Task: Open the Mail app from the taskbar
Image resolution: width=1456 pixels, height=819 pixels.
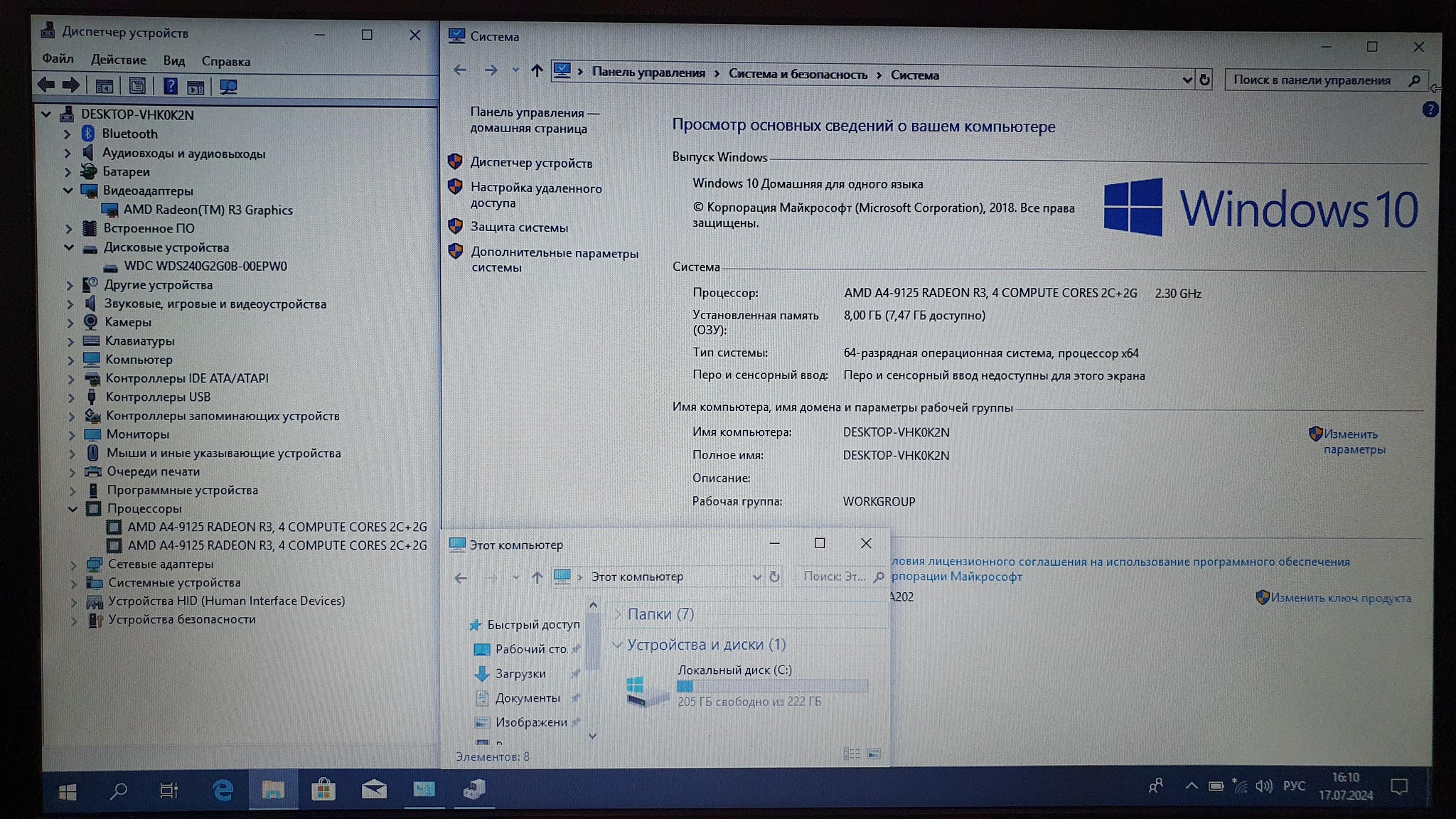Action: coord(374,789)
